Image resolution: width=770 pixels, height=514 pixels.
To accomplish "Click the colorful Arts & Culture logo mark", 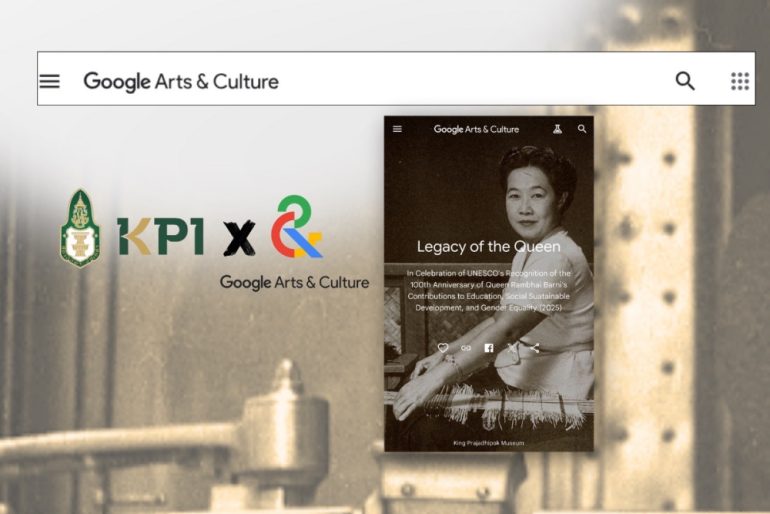I will click(x=296, y=228).
